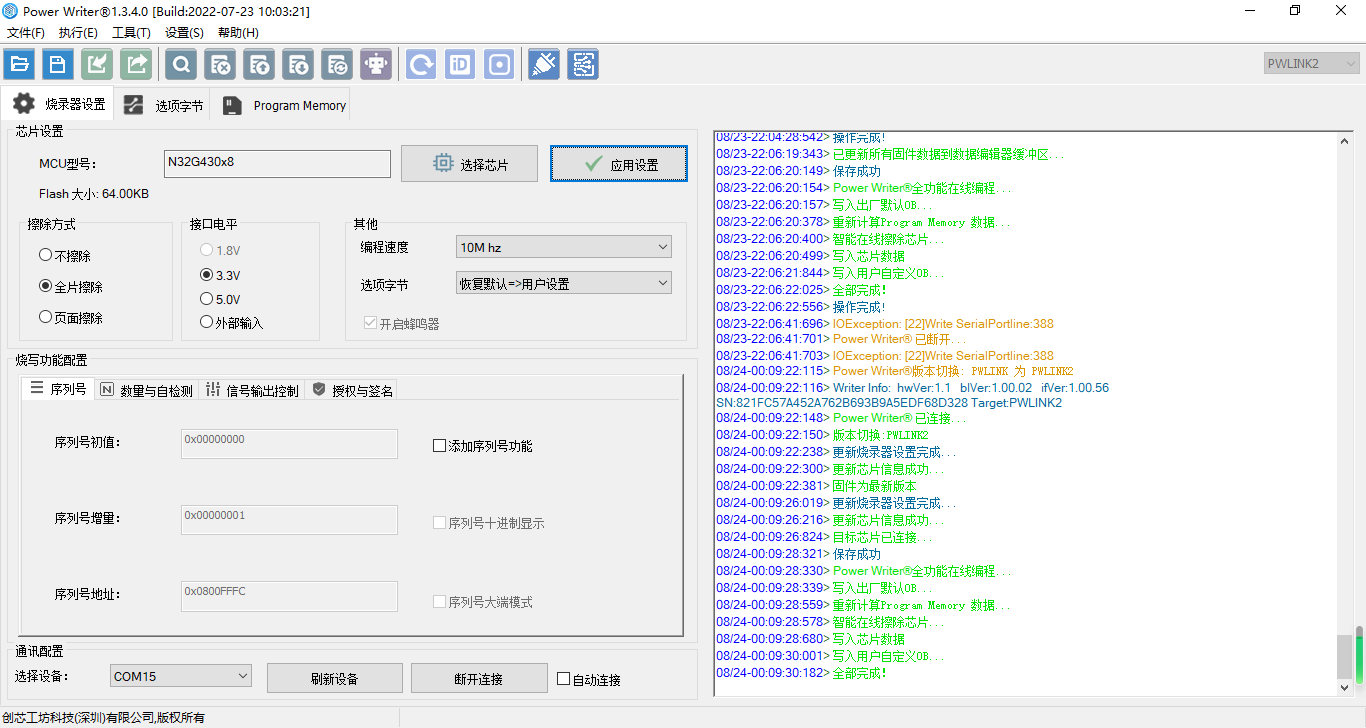
Task: Click the reset target circular-arrow icon
Action: pos(421,65)
